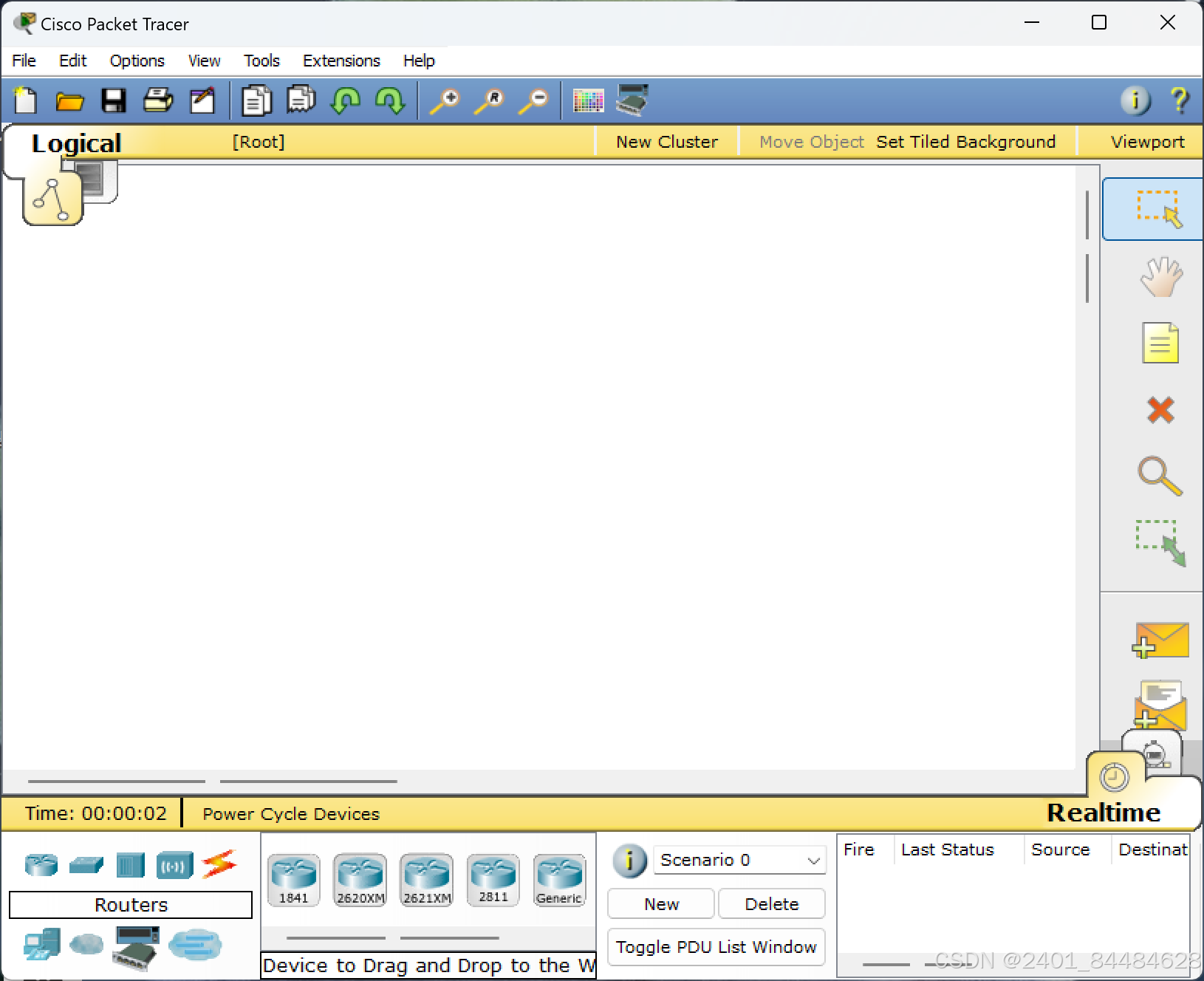This screenshot has width=1204, height=981.
Task: Save the project with the floppy icon
Action: point(114,100)
